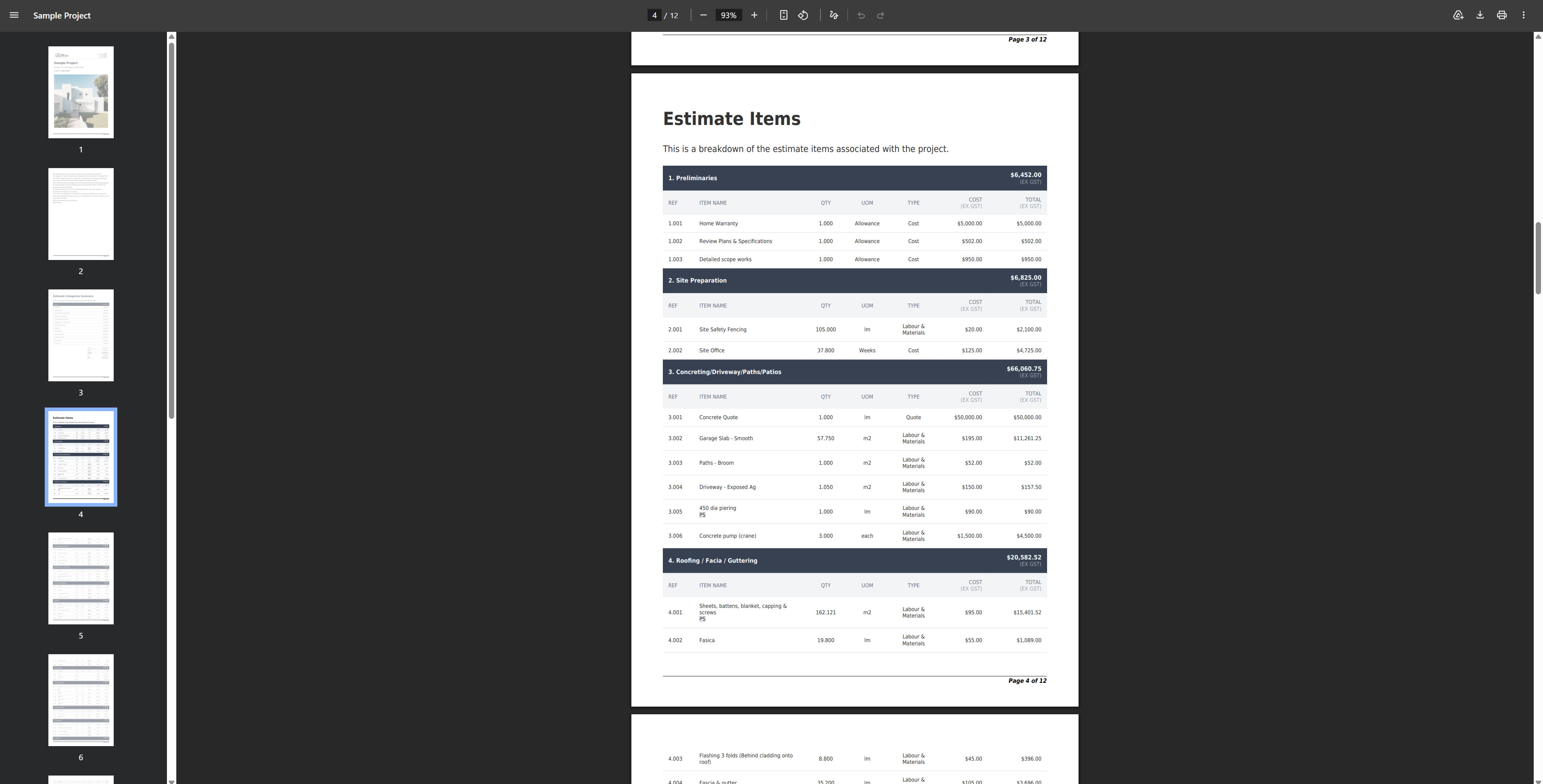
Task: Toggle the sidebar menu hamburger icon
Action: [x=14, y=15]
